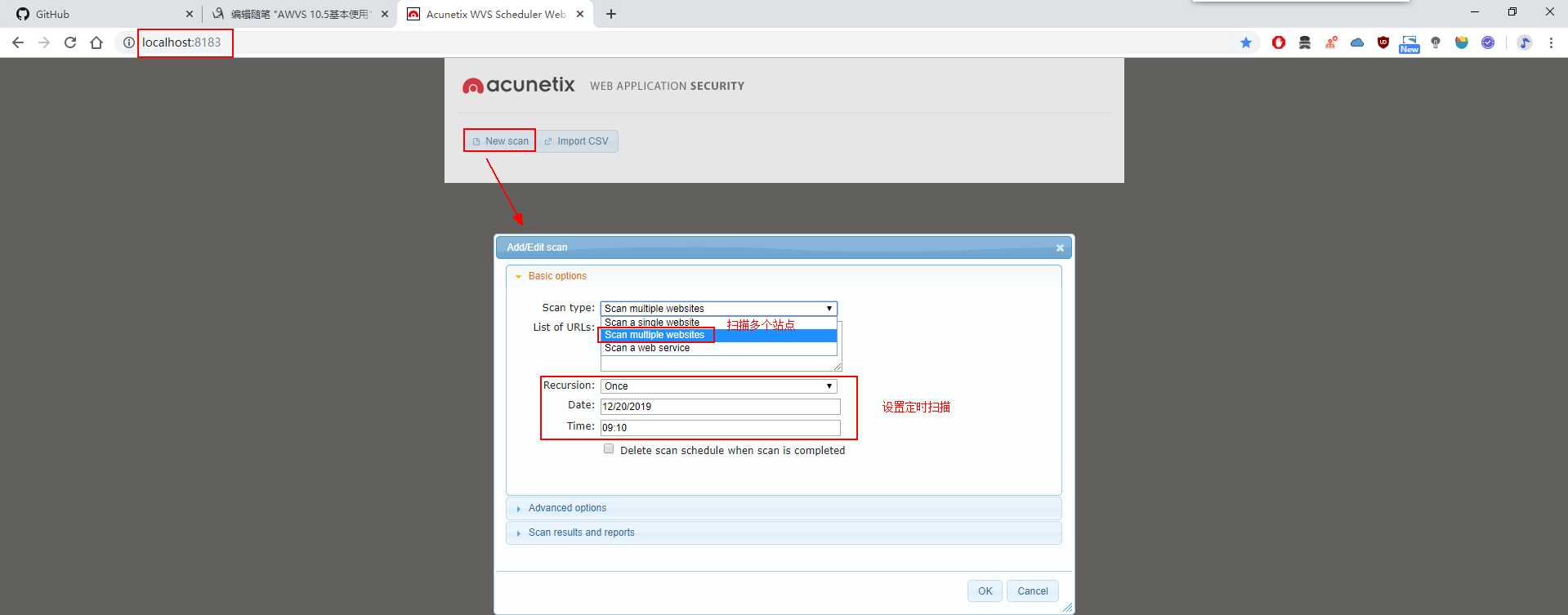Choose Scan a single website option

point(719,323)
